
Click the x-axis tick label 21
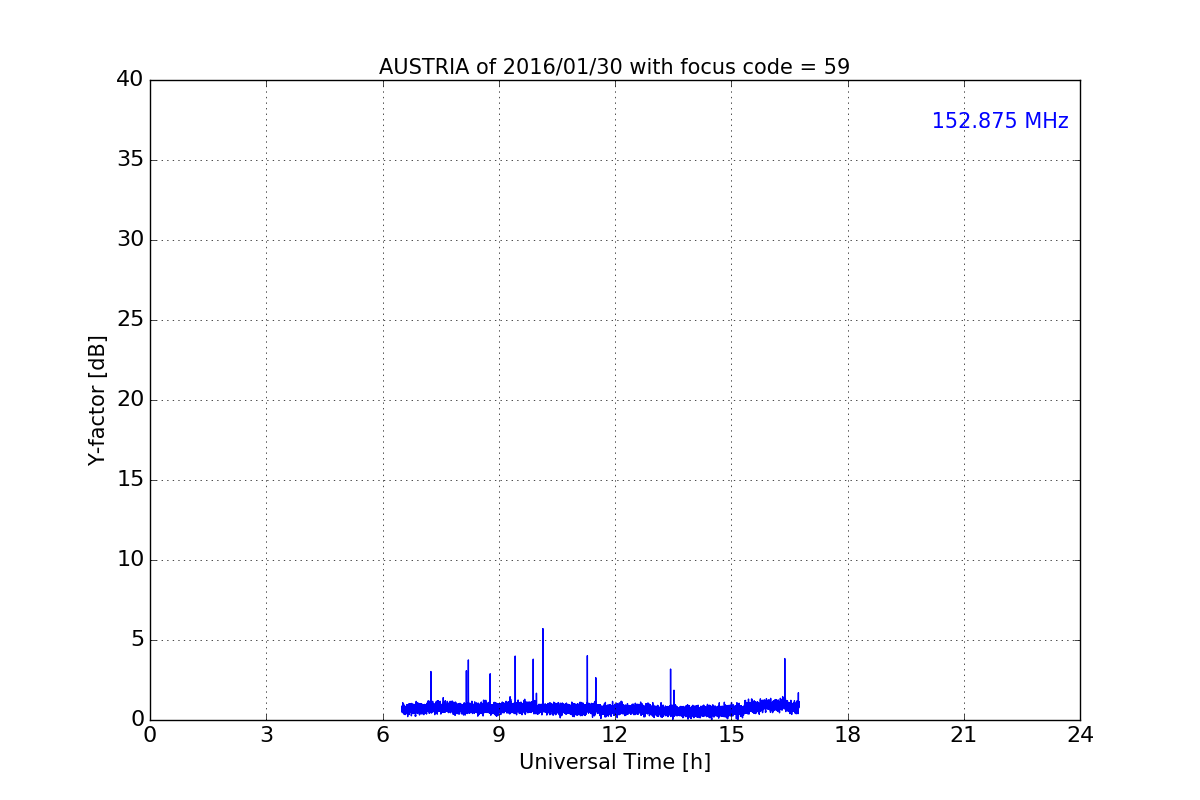[964, 735]
